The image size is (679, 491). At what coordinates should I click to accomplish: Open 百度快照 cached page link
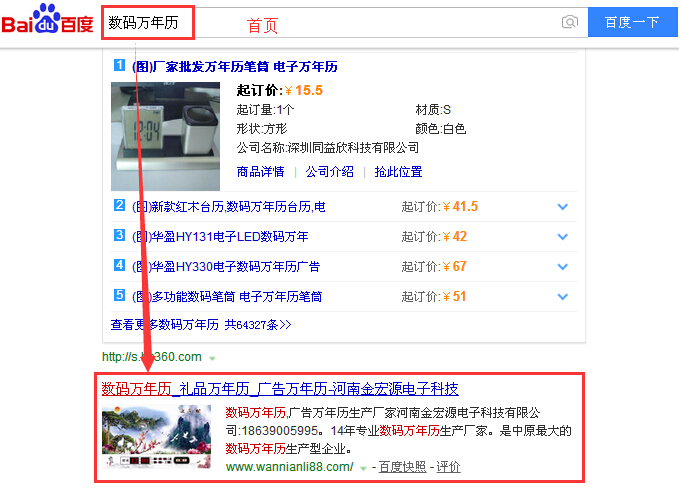point(402,467)
